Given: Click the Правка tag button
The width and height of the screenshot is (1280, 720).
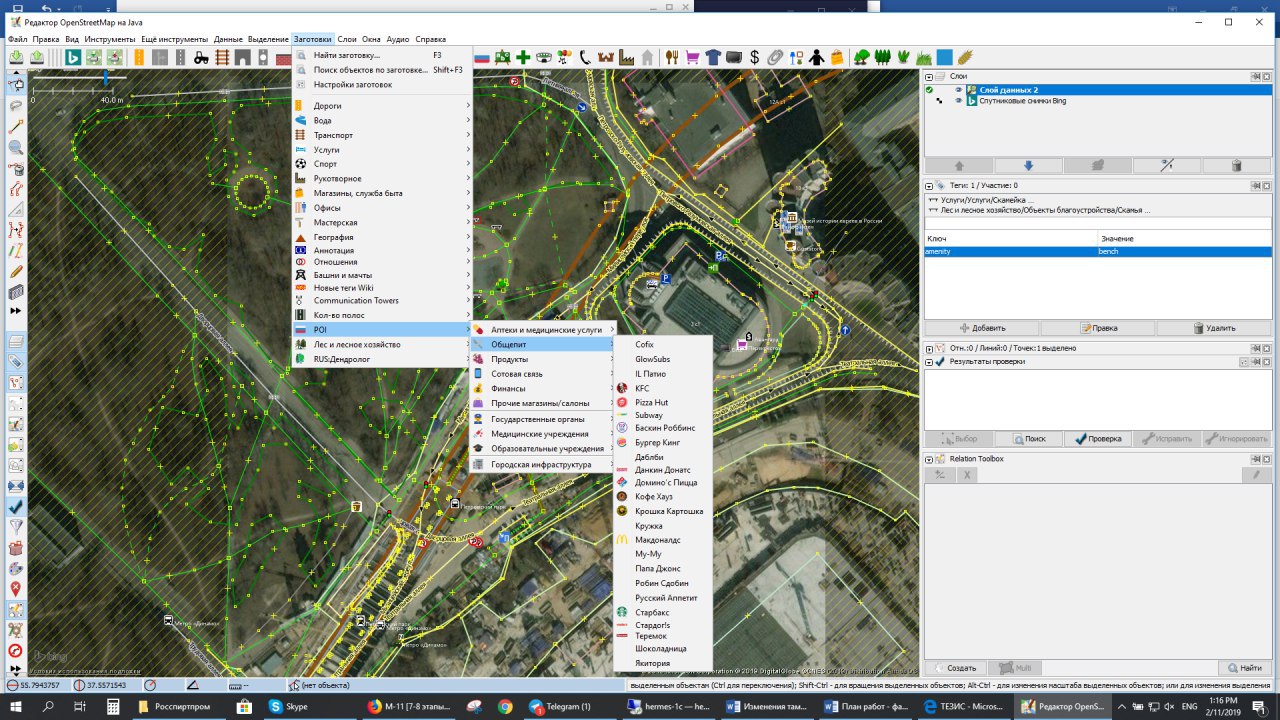Looking at the screenshot, I should (1098, 327).
